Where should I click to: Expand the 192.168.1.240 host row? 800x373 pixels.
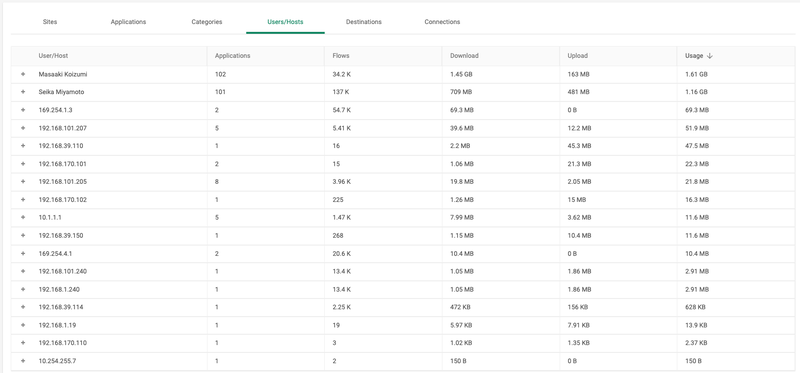coord(23,289)
